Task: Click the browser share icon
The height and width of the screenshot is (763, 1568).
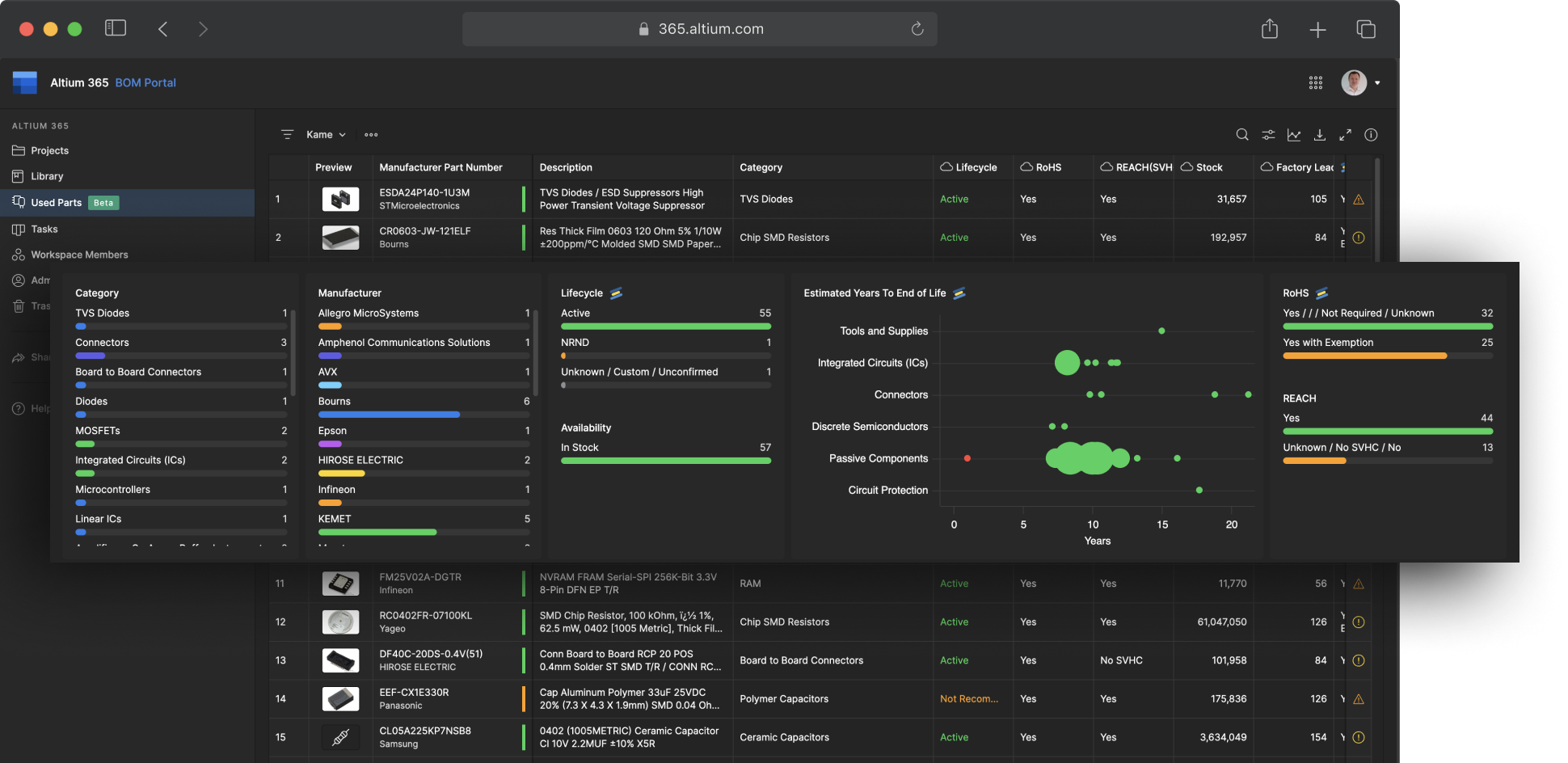Action: point(1270,29)
